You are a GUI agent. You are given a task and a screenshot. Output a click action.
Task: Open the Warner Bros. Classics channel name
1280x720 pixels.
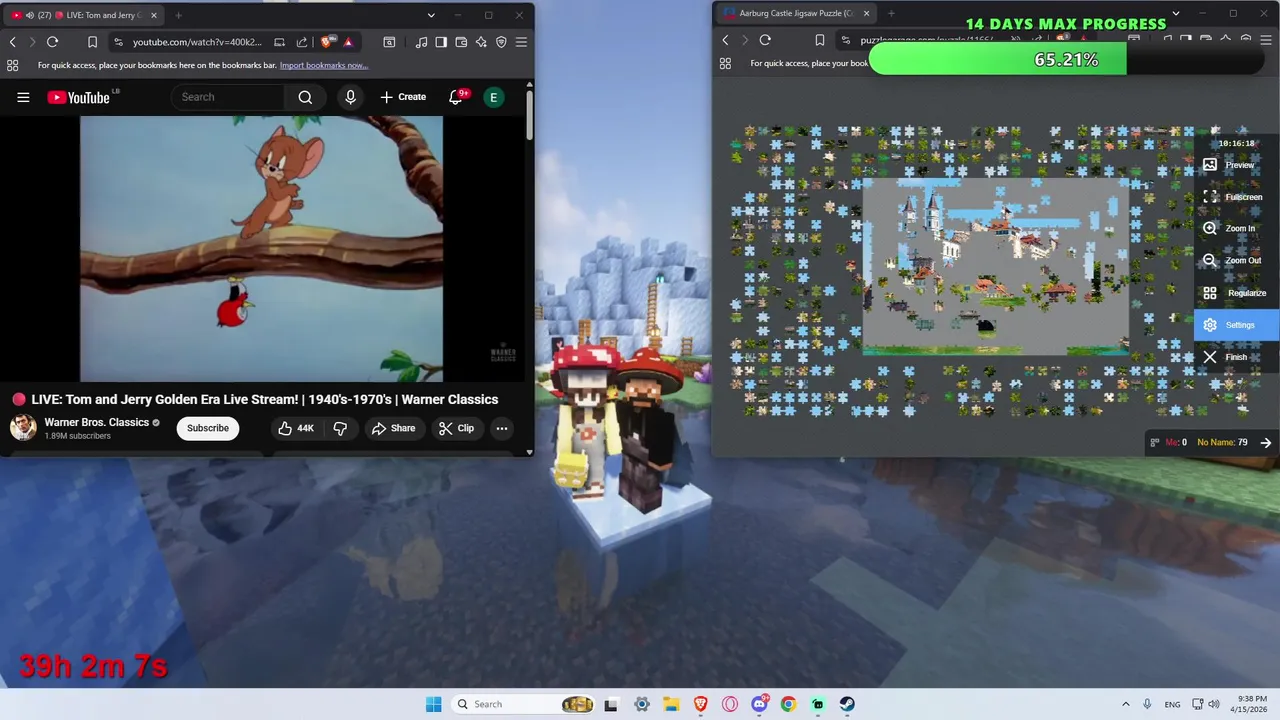pyautogui.click(x=96, y=422)
